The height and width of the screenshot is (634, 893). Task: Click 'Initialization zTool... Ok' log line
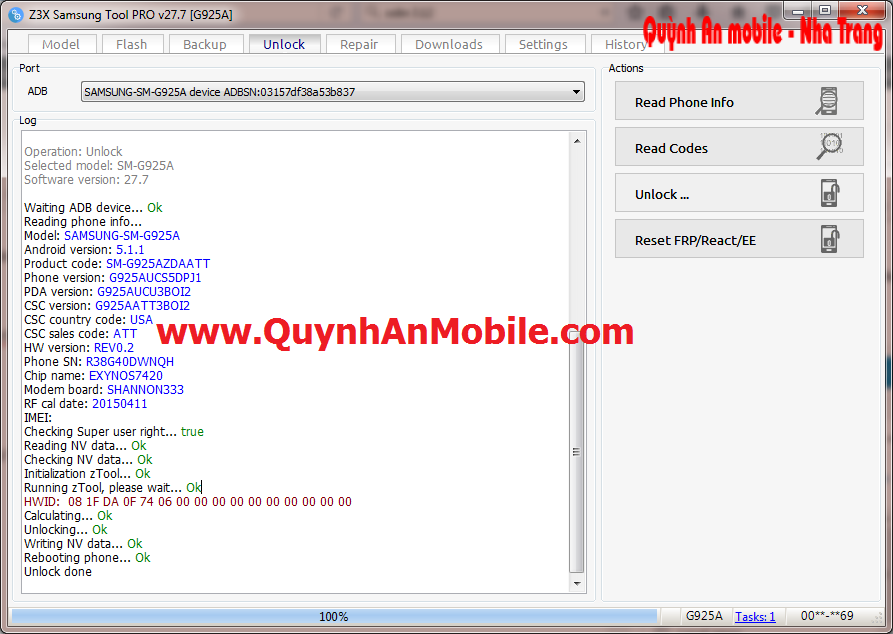coord(87,474)
